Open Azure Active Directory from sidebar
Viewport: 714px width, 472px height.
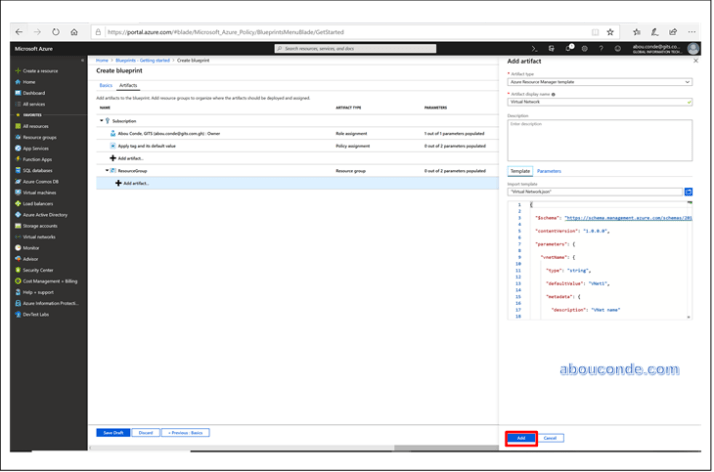45,214
